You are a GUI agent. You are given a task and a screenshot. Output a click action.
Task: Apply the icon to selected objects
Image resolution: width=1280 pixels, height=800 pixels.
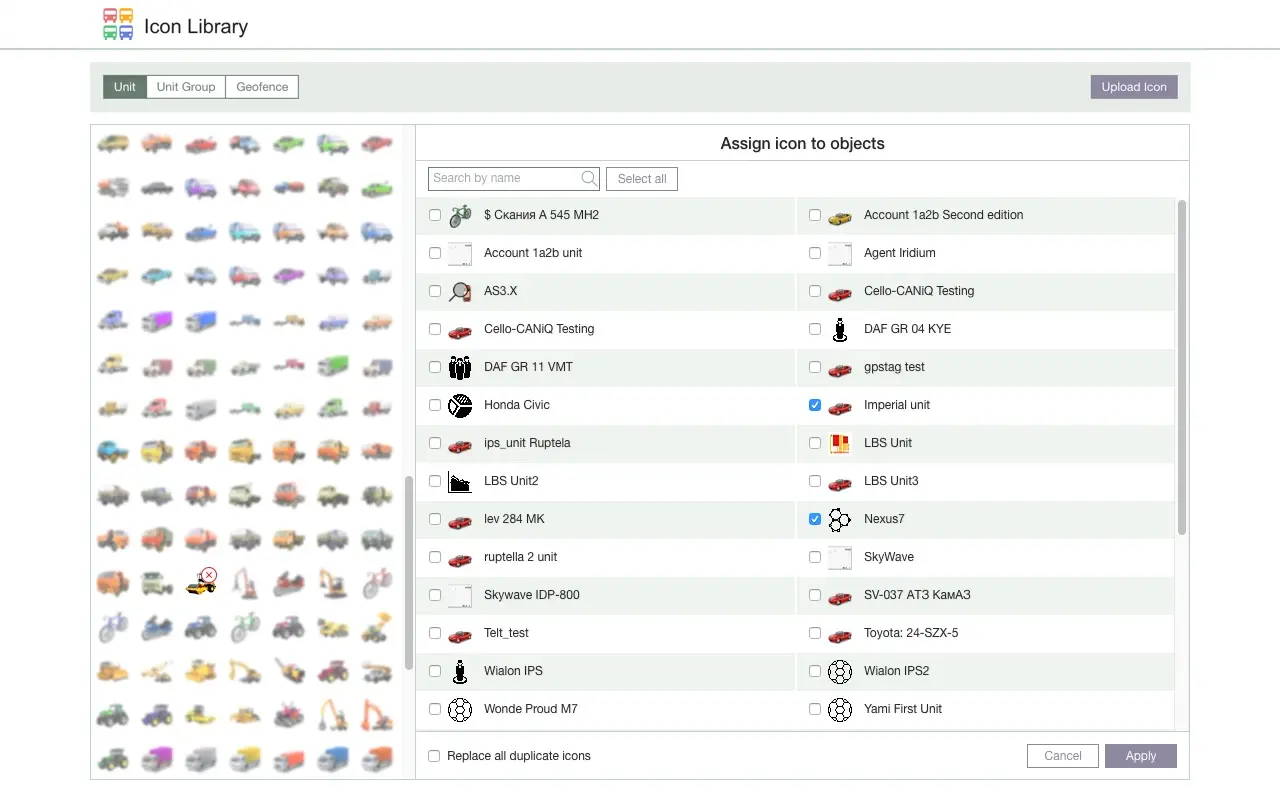pos(1141,756)
